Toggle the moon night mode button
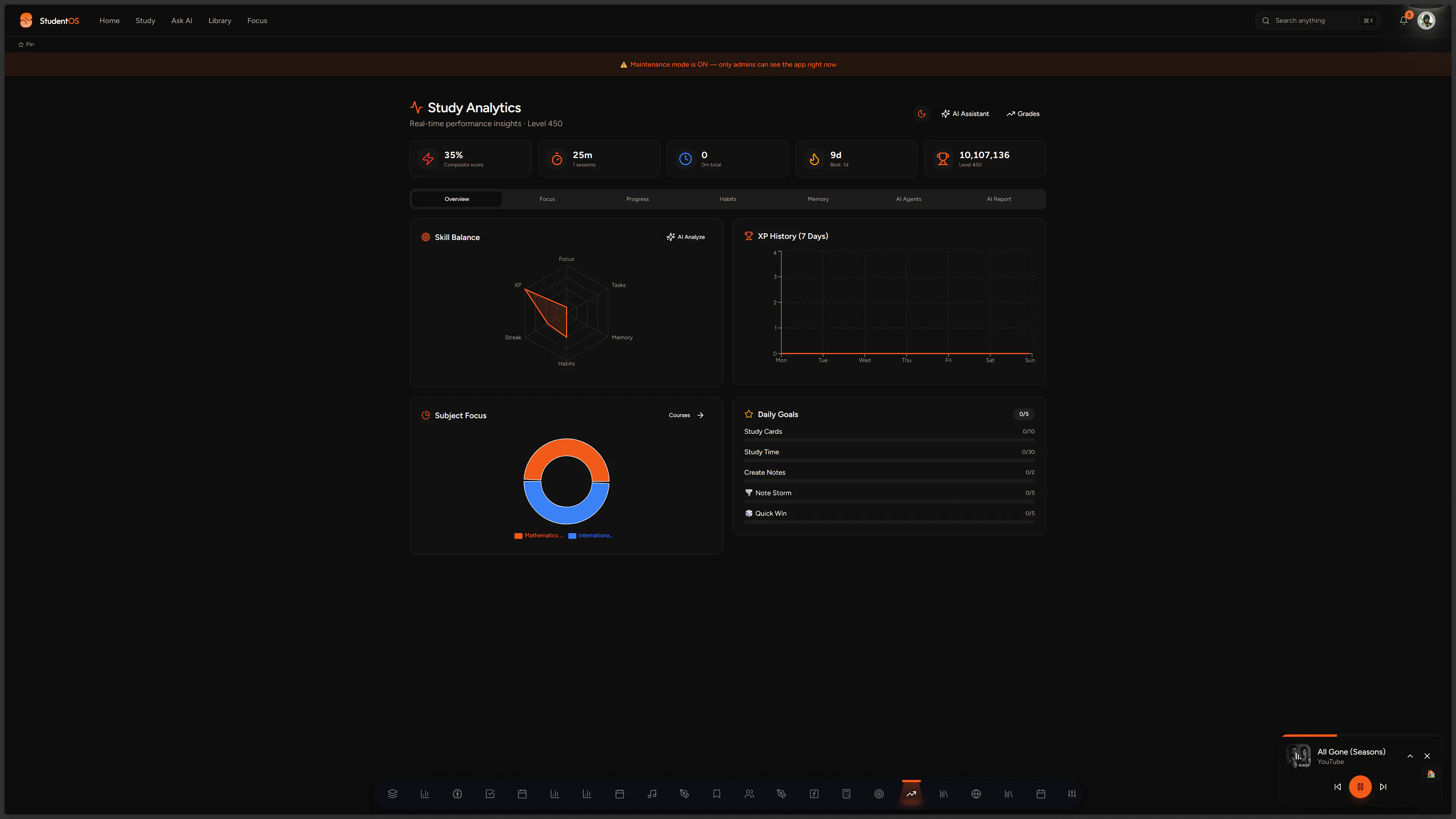 click(x=922, y=114)
